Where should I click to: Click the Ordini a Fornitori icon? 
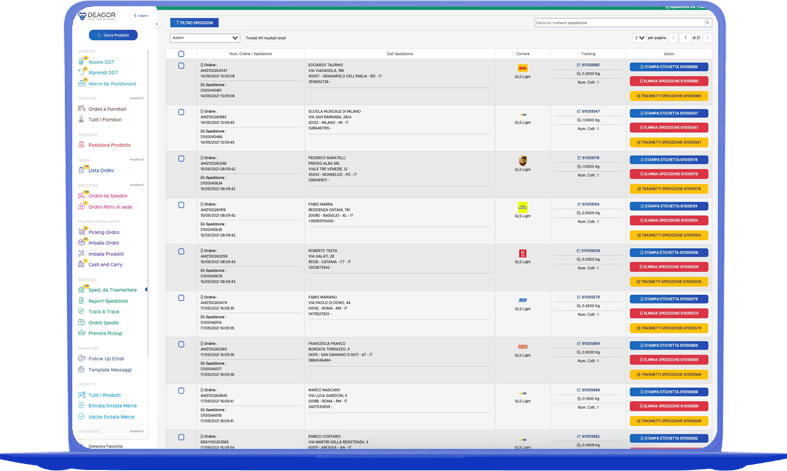coord(81,108)
